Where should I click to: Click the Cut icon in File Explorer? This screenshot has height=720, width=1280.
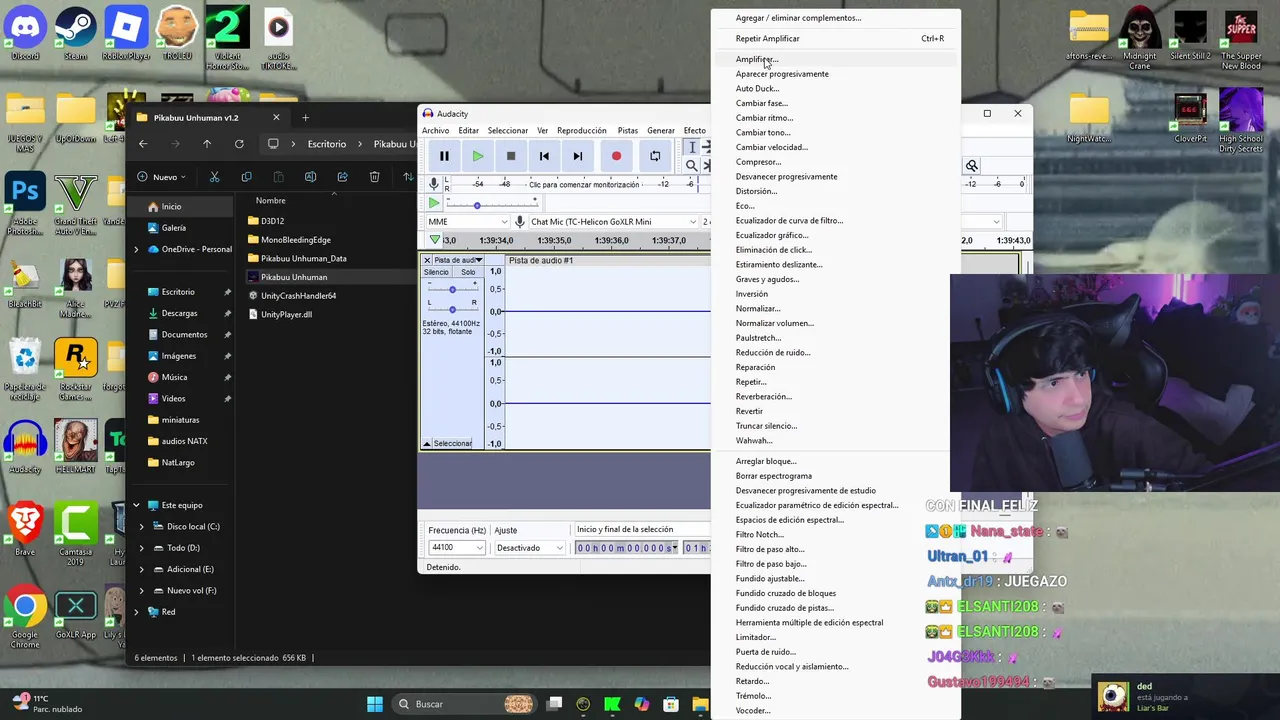(x=214, y=177)
